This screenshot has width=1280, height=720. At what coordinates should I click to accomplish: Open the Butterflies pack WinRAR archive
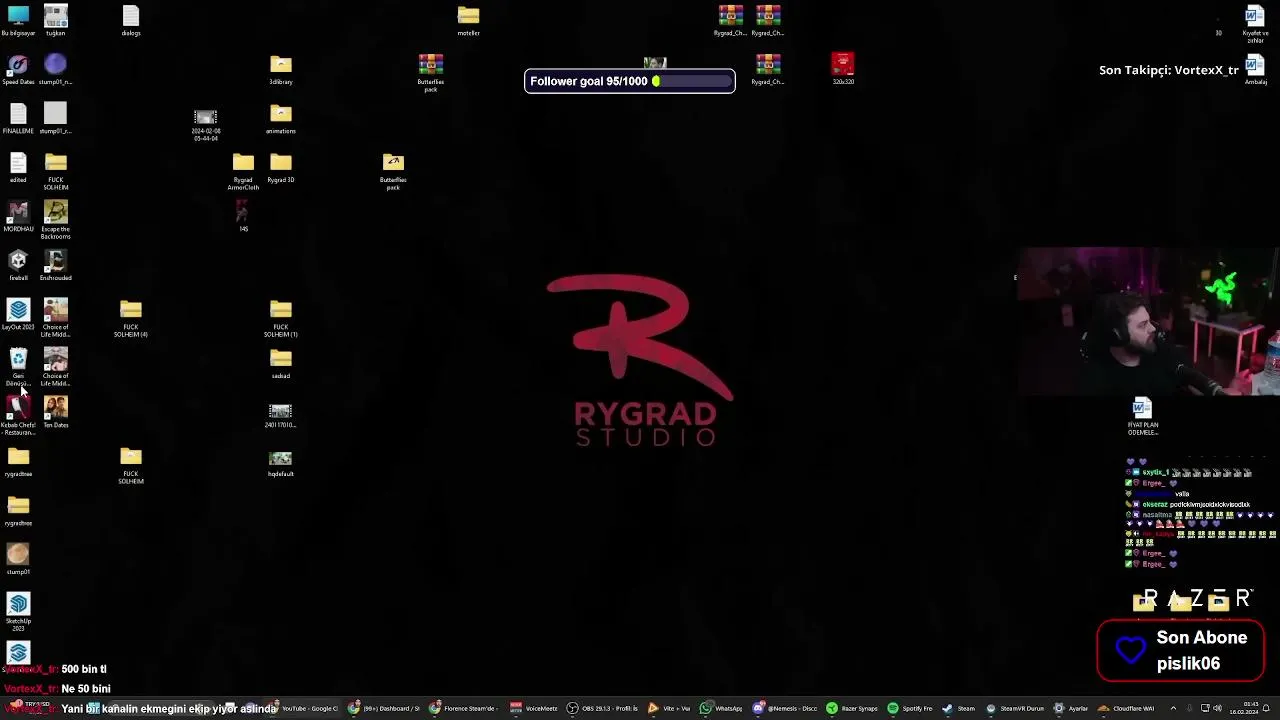pyautogui.click(x=431, y=72)
